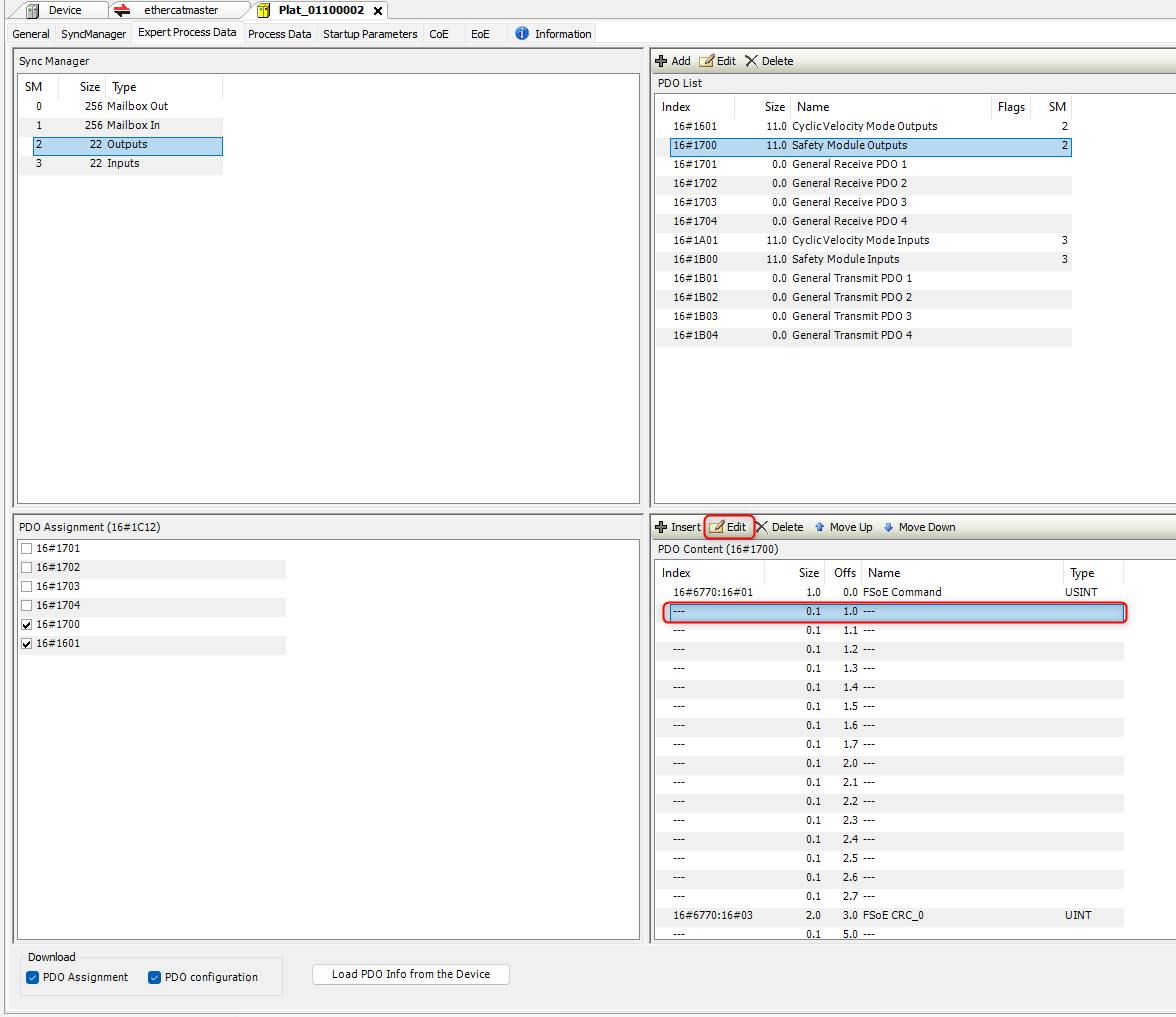Enable the 16#1701 PDO assignment checkbox
The image size is (1176, 1017).
(27, 549)
